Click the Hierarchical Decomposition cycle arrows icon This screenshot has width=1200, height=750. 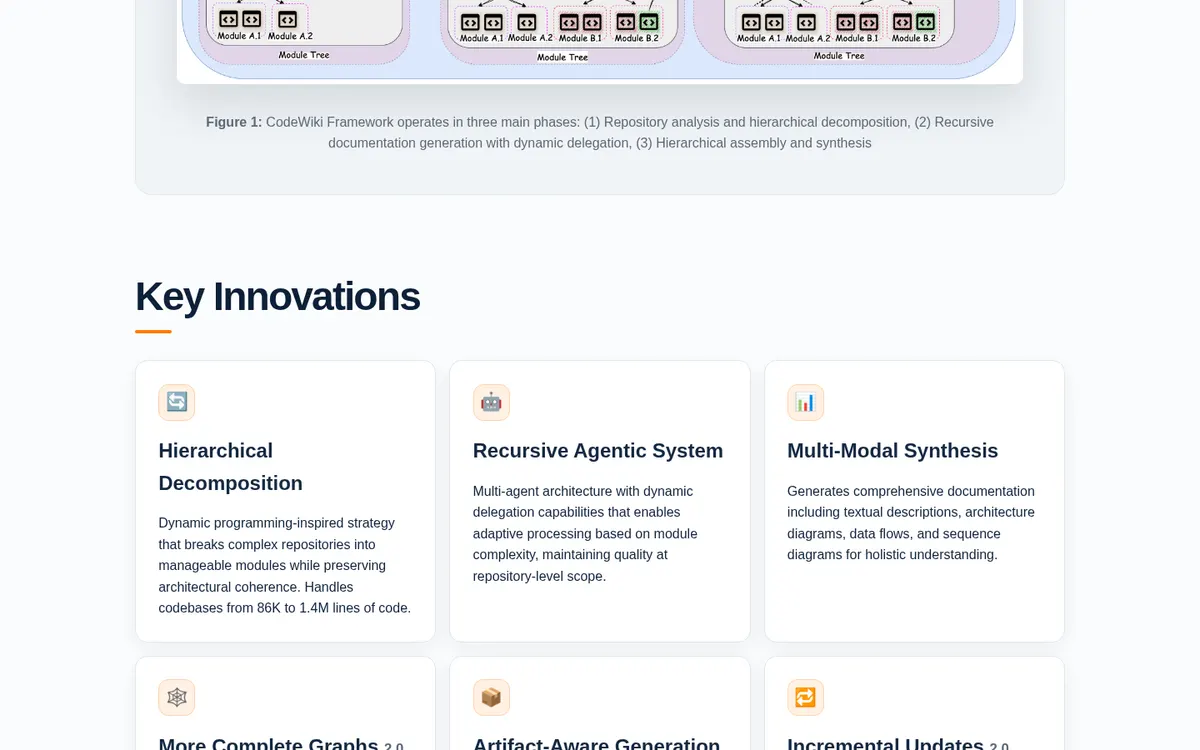(177, 402)
